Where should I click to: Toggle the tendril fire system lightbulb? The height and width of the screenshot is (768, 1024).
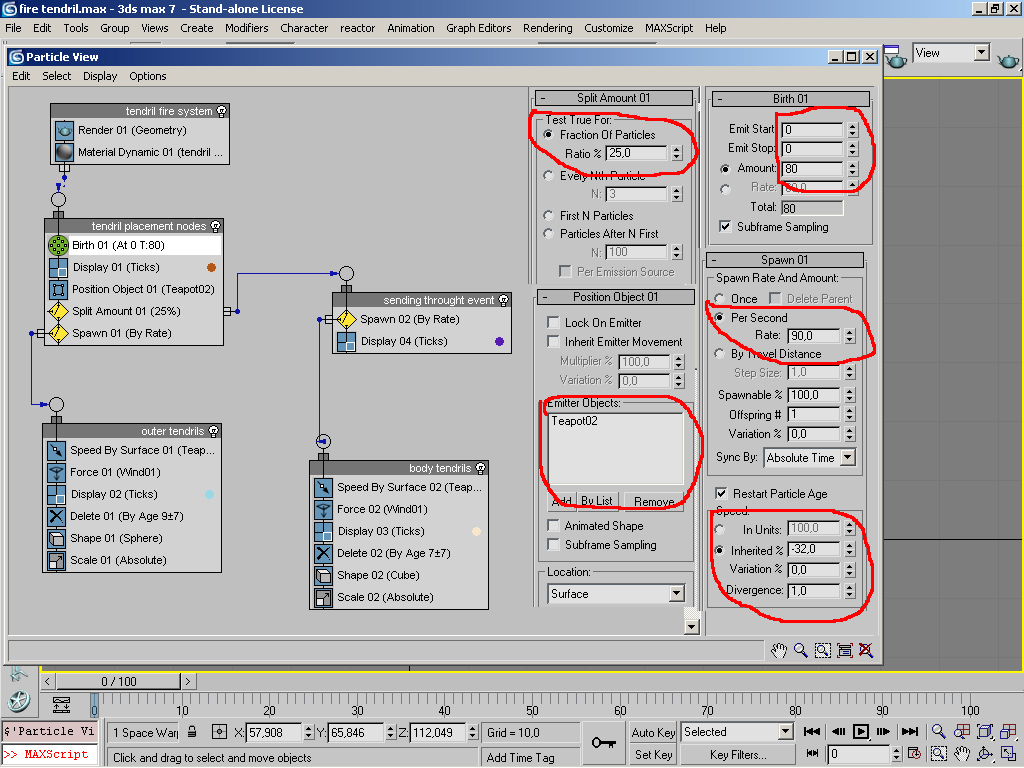click(222, 111)
